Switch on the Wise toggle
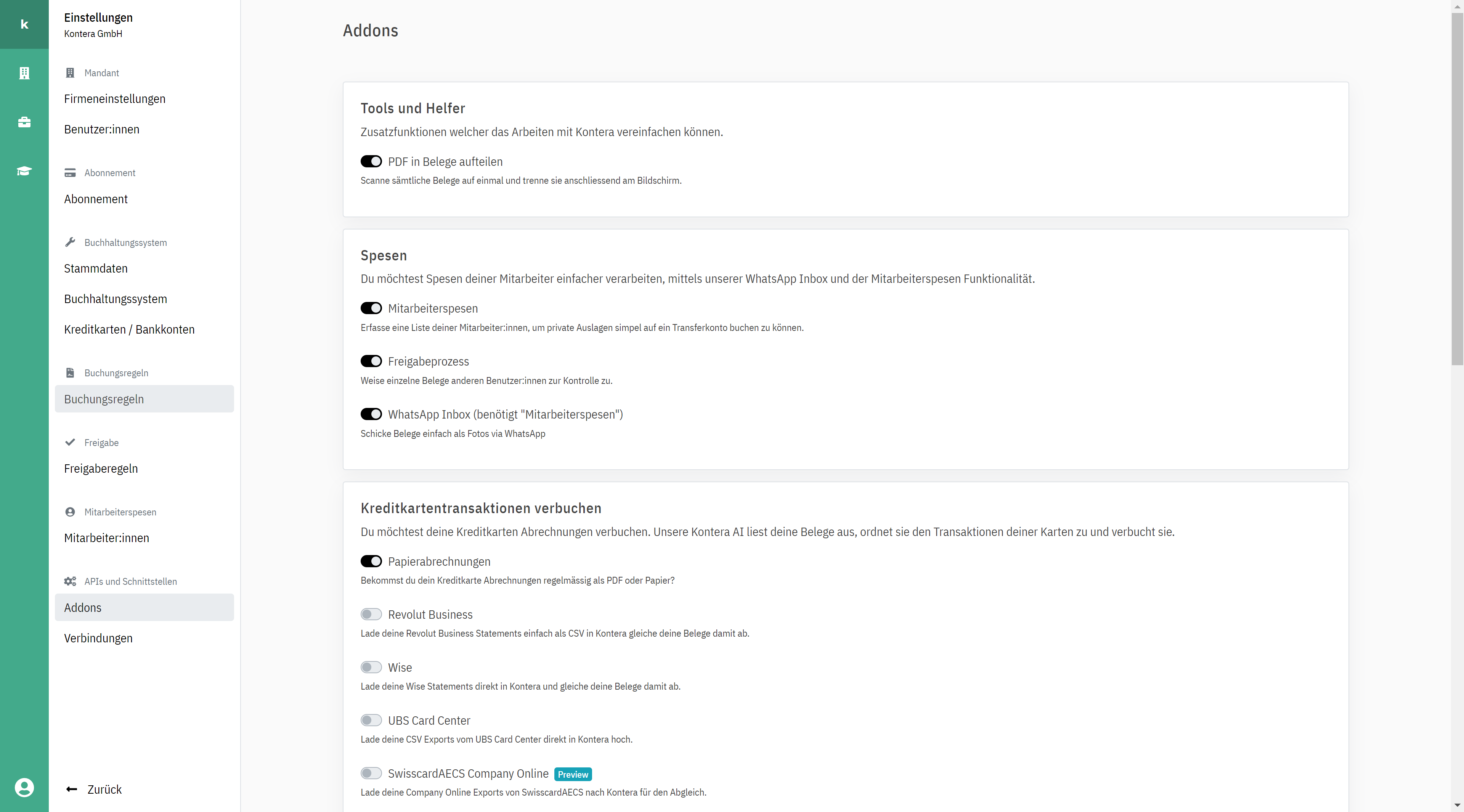1464x812 pixels. tap(371, 667)
